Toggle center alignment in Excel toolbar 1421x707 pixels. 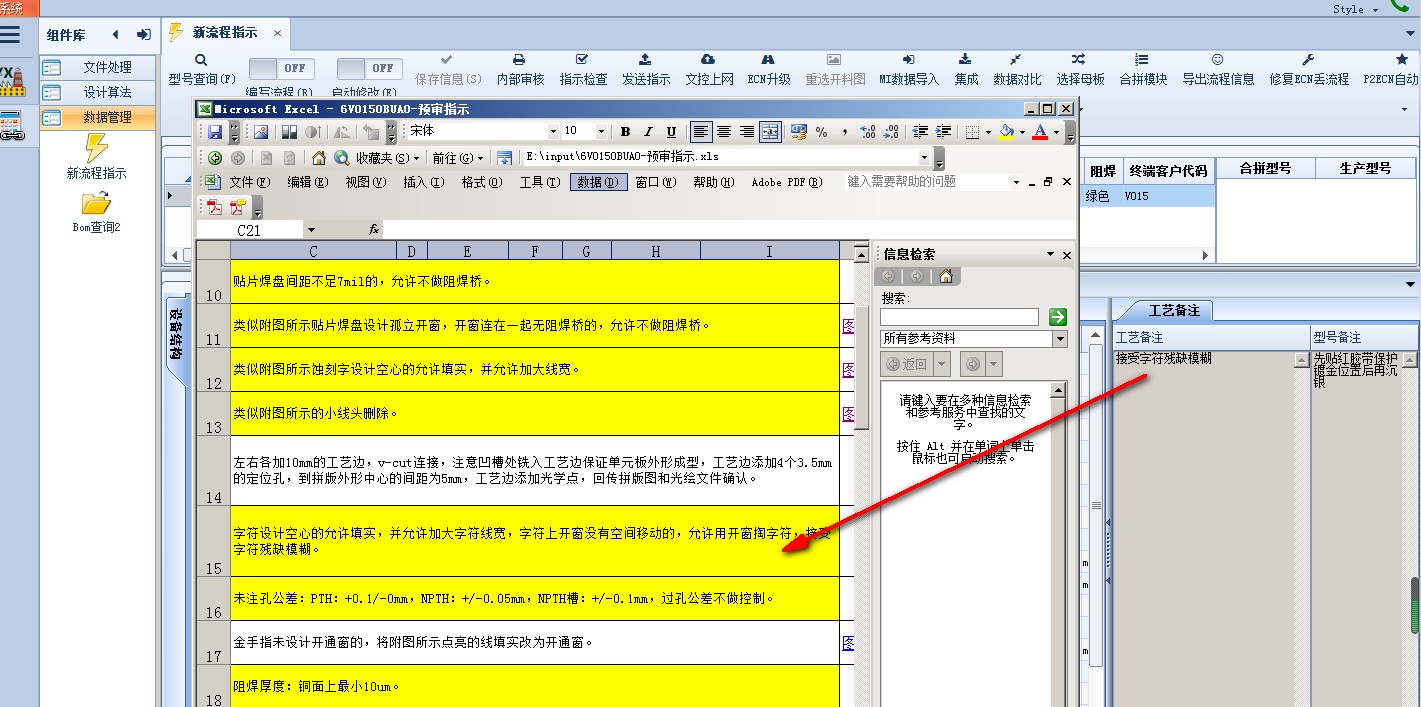724,131
